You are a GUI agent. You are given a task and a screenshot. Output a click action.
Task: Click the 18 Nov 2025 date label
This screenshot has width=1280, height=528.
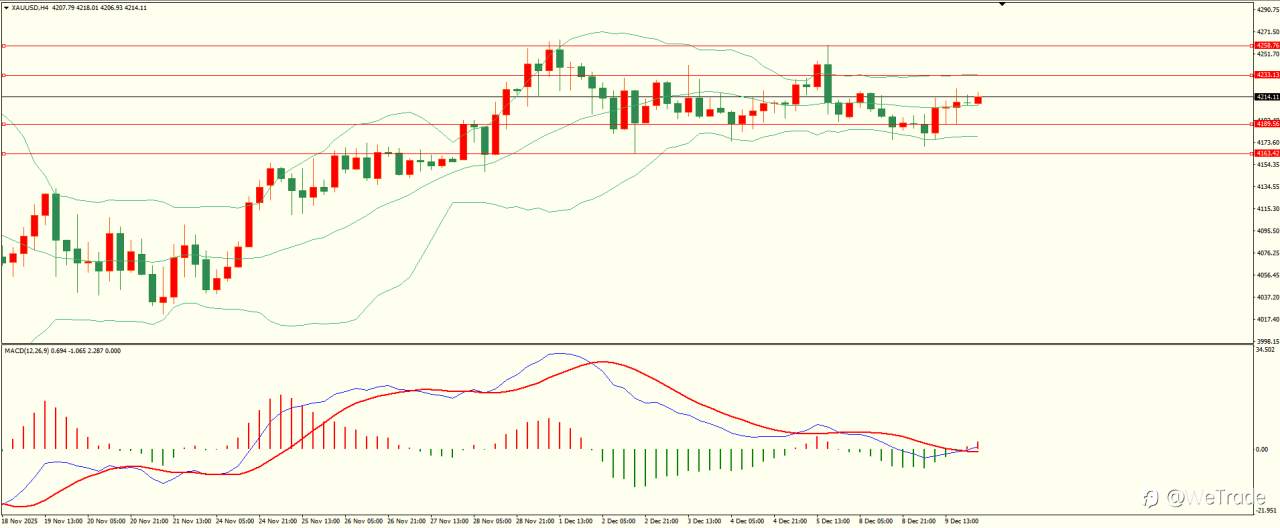coord(18,521)
